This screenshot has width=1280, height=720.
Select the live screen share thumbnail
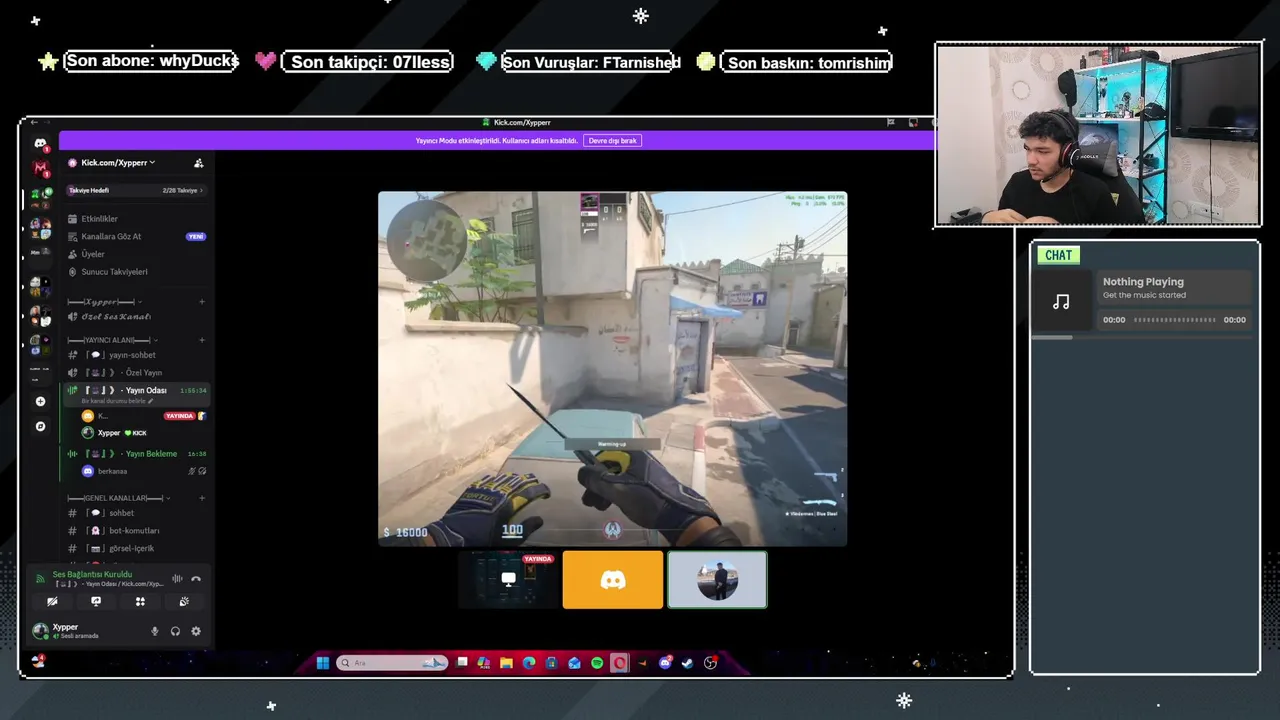pos(508,579)
